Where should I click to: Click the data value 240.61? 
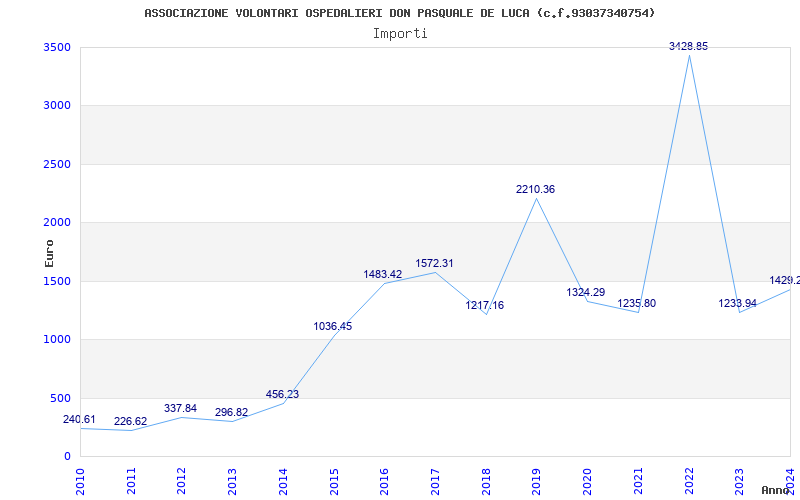tap(79, 419)
